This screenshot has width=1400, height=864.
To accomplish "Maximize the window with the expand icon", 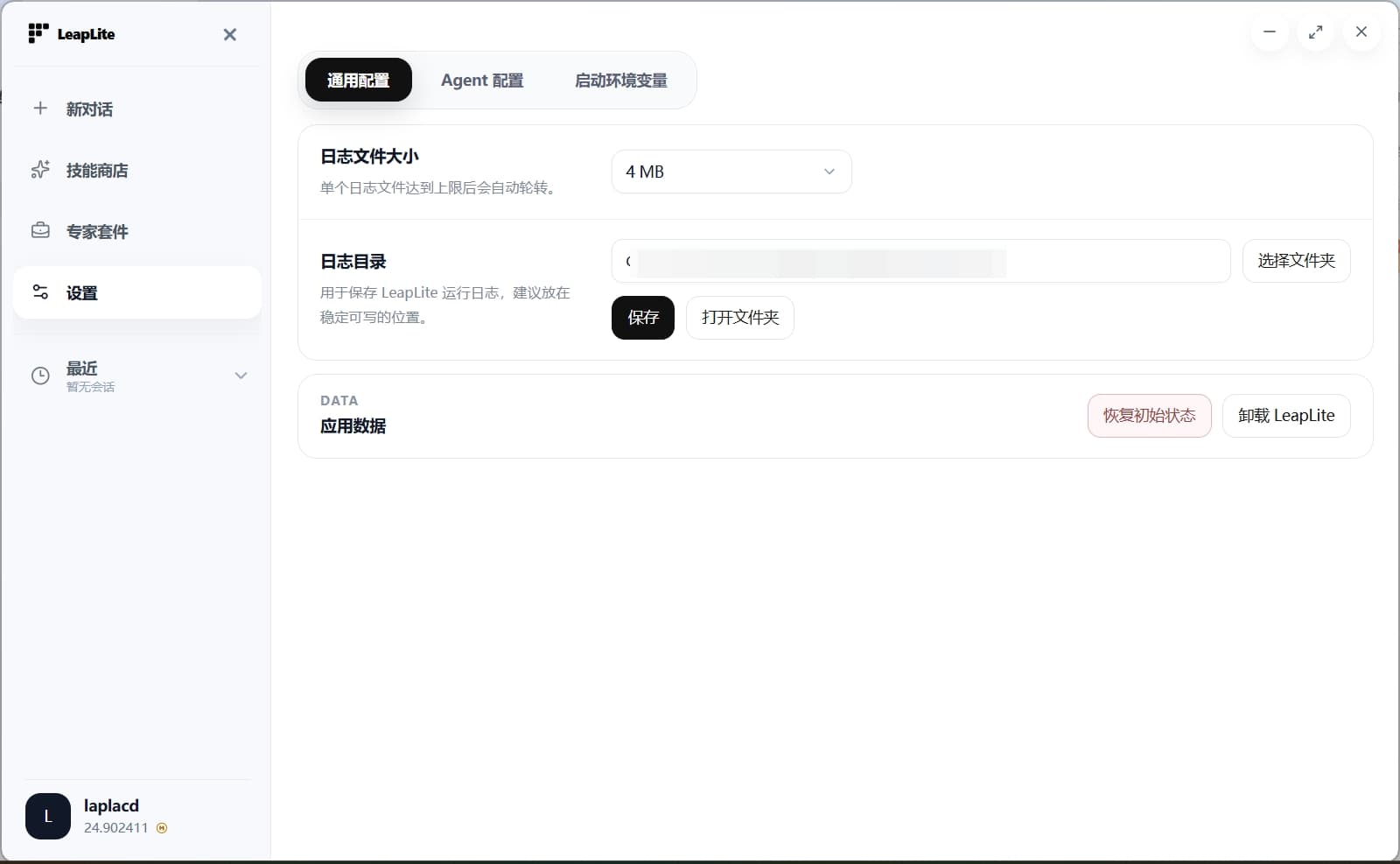I will (x=1315, y=32).
